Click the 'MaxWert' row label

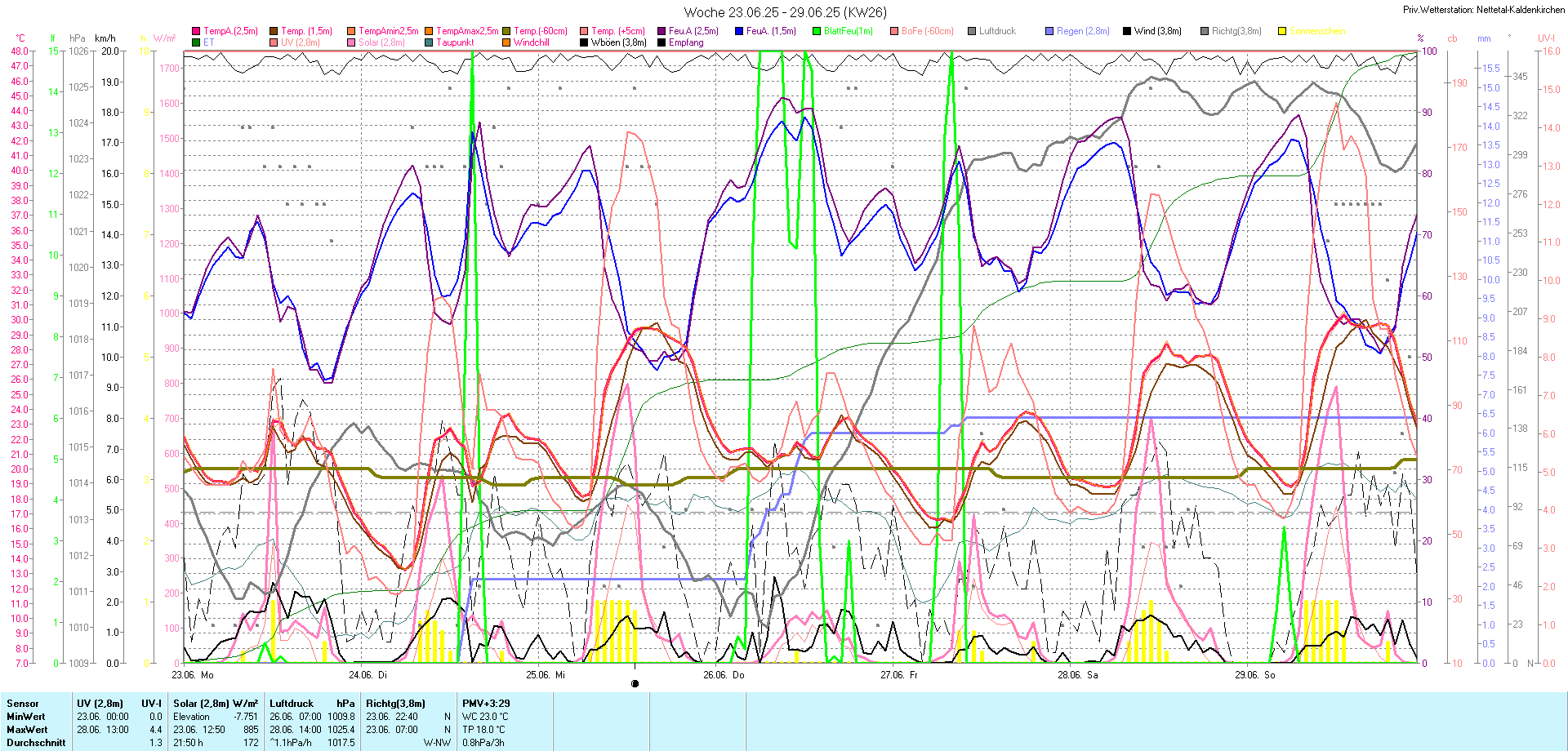click(x=27, y=730)
